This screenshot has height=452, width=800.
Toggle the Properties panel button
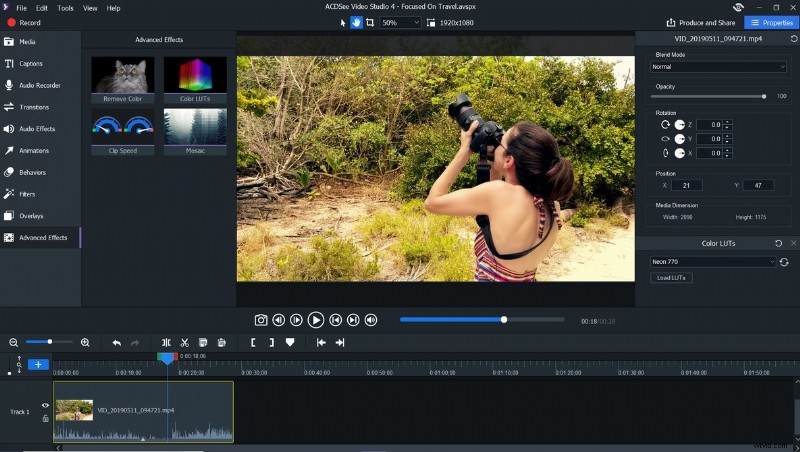(771, 22)
